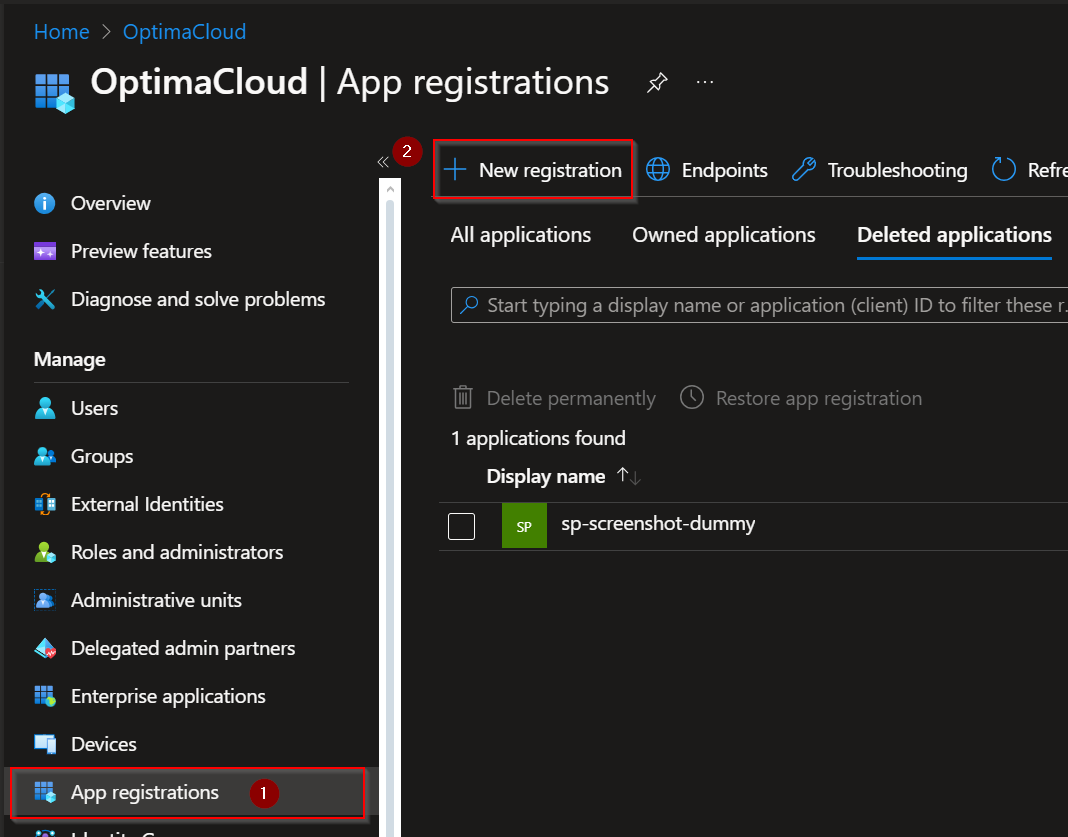Click Delete permanently
This screenshot has height=837, width=1068.
click(571, 398)
